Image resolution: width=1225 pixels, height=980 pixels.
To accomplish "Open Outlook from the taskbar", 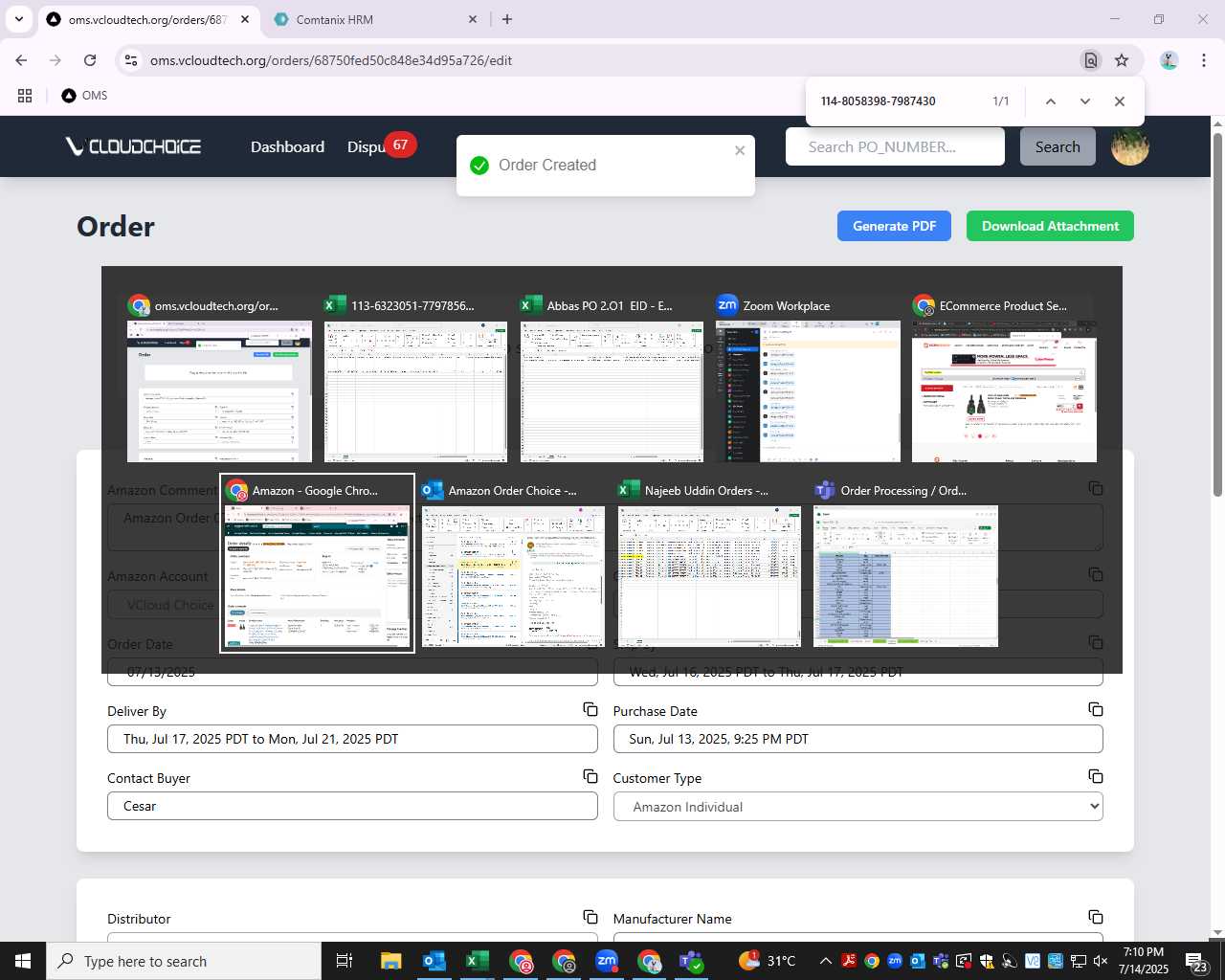I will 434,961.
